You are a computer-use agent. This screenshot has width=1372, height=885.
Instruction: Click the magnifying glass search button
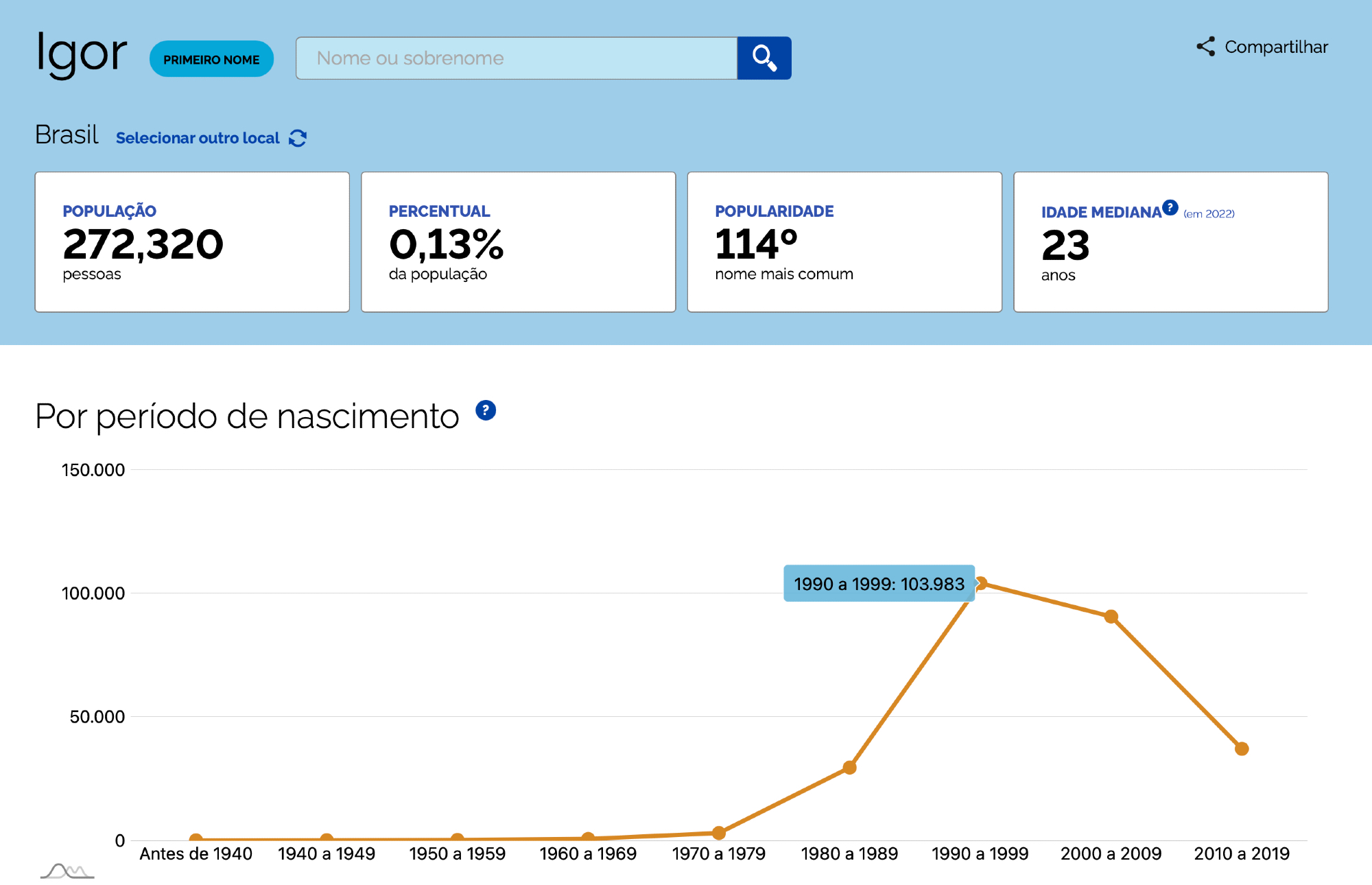click(x=764, y=58)
